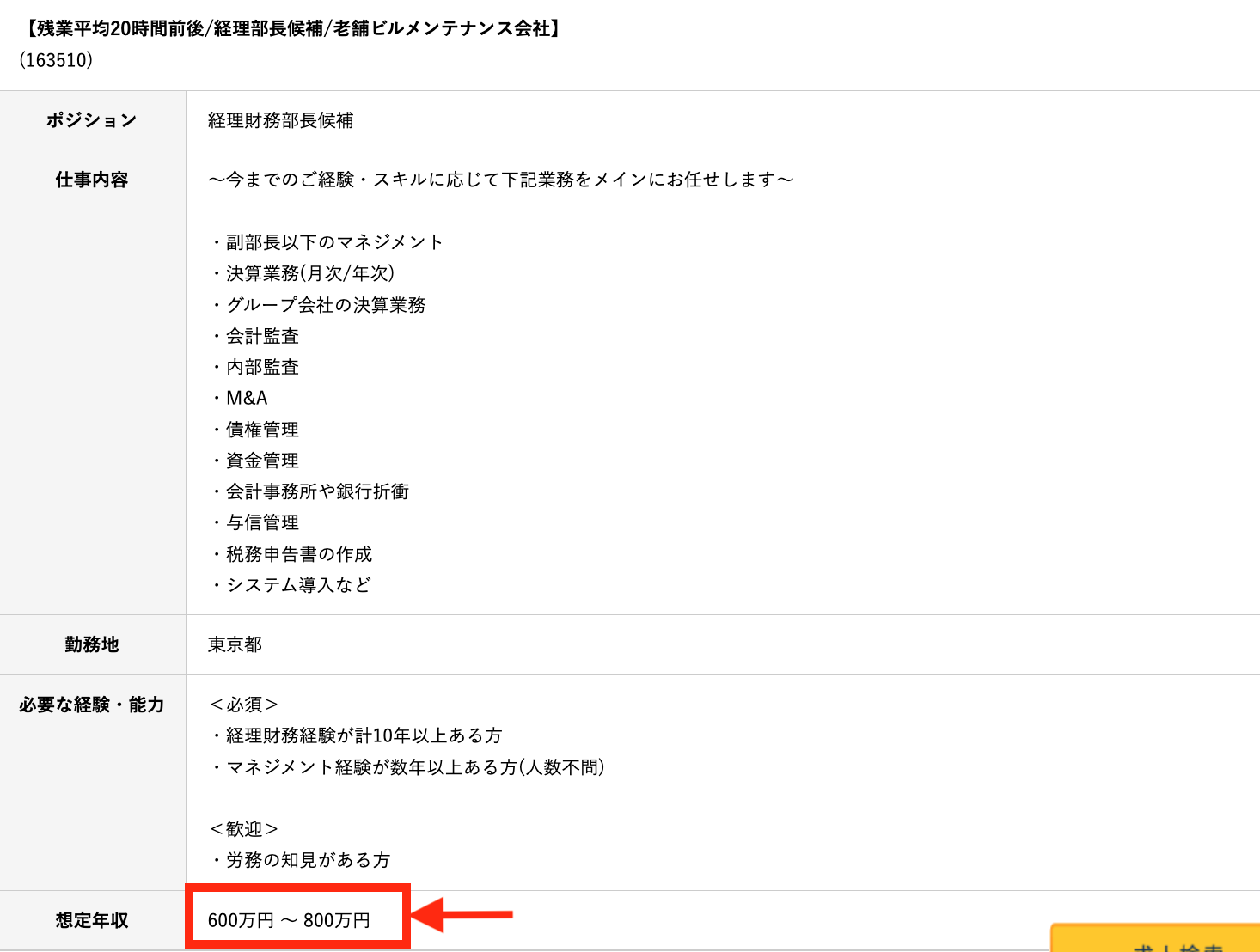Select the 想定年収 row label
The height and width of the screenshot is (952, 1260).
(92, 920)
